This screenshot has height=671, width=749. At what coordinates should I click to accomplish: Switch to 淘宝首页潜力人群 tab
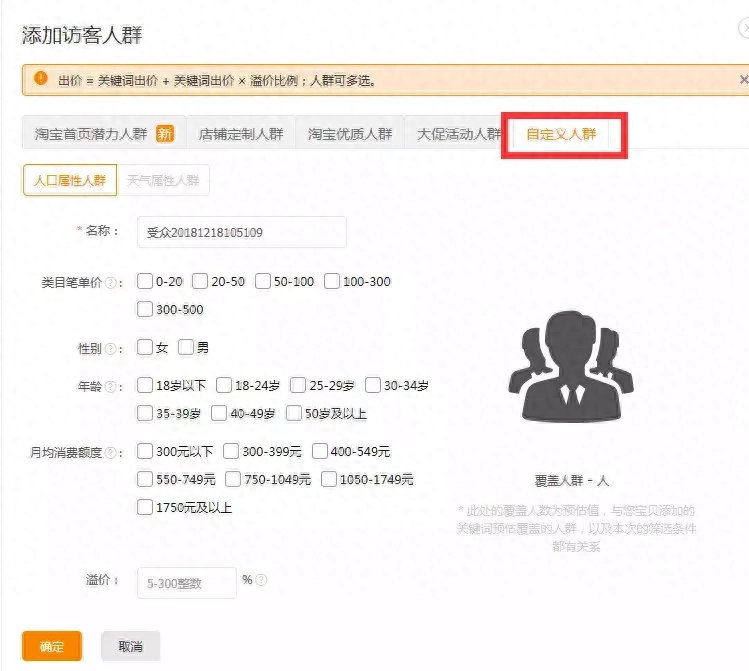point(104,133)
